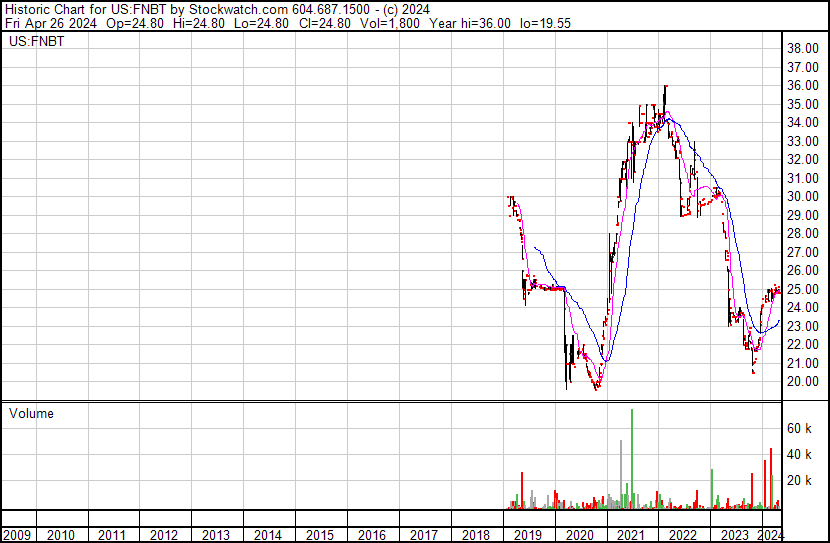Viewport: 830px width, 543px height.
Task: Select the 2009 year marker on the time axis
Action: (18, 535)
